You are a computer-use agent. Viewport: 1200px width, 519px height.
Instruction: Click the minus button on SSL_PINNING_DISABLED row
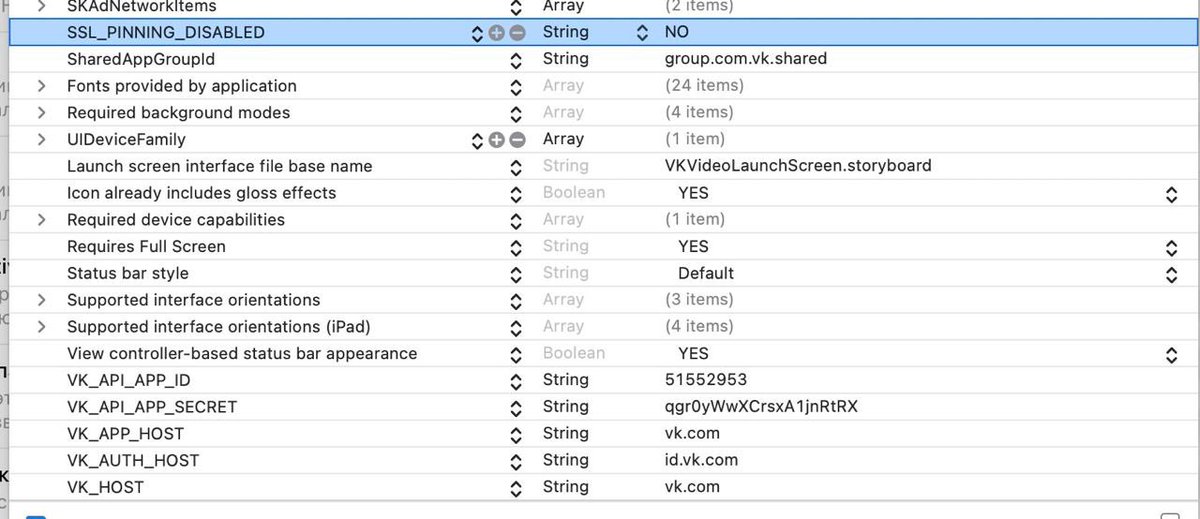tap(517, 33)
